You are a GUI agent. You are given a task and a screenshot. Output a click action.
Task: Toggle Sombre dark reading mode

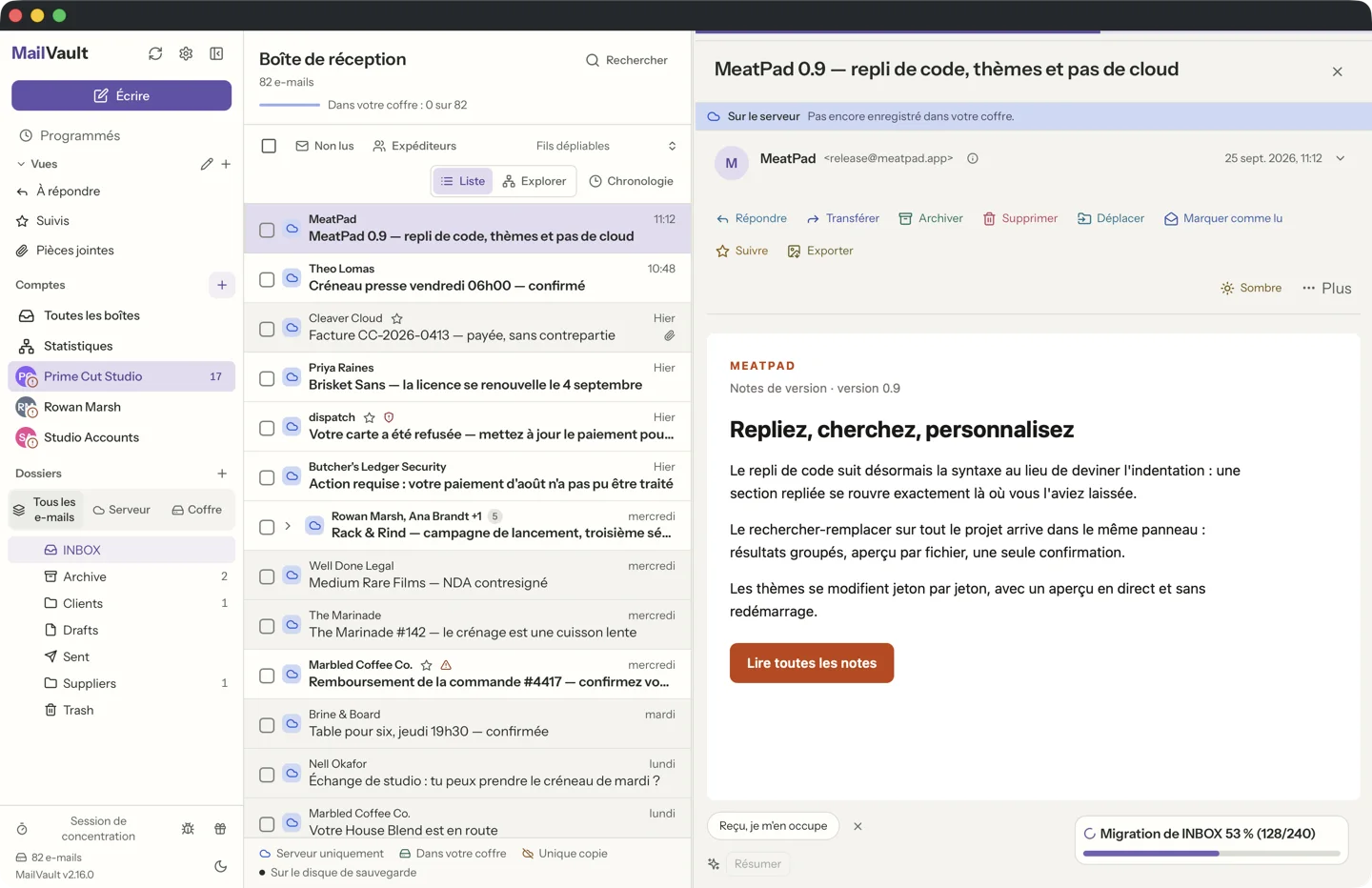pos(1251,288)
